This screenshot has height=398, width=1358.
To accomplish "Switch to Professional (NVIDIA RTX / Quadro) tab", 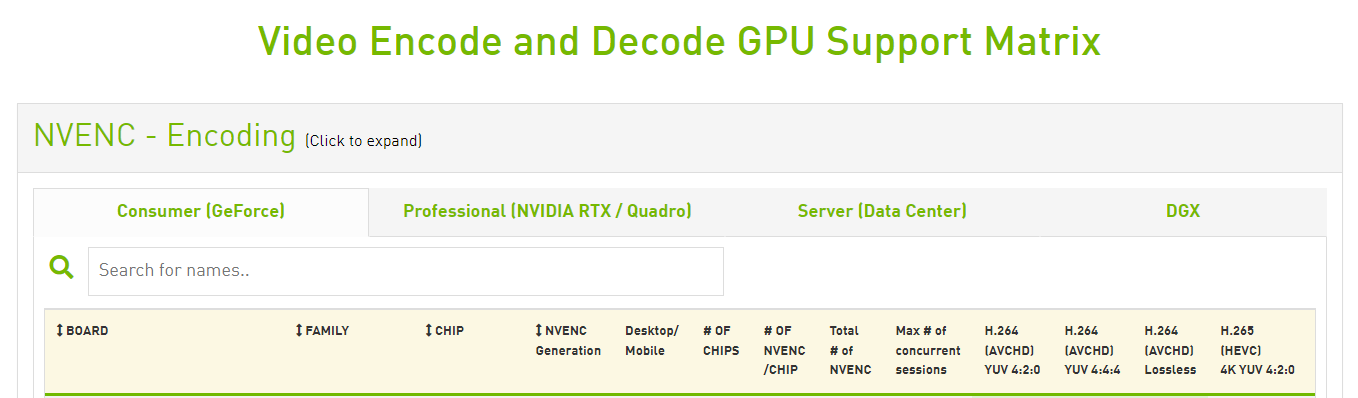I will [x=547, y=212].
